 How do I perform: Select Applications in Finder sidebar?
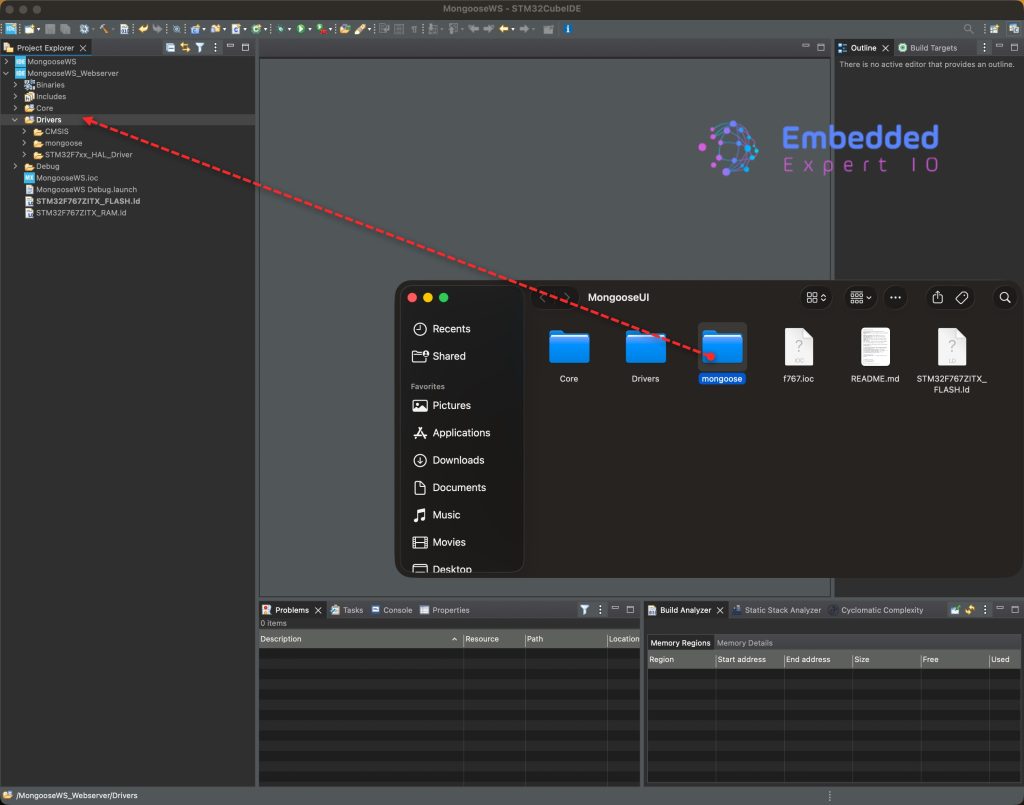point(461,433)
